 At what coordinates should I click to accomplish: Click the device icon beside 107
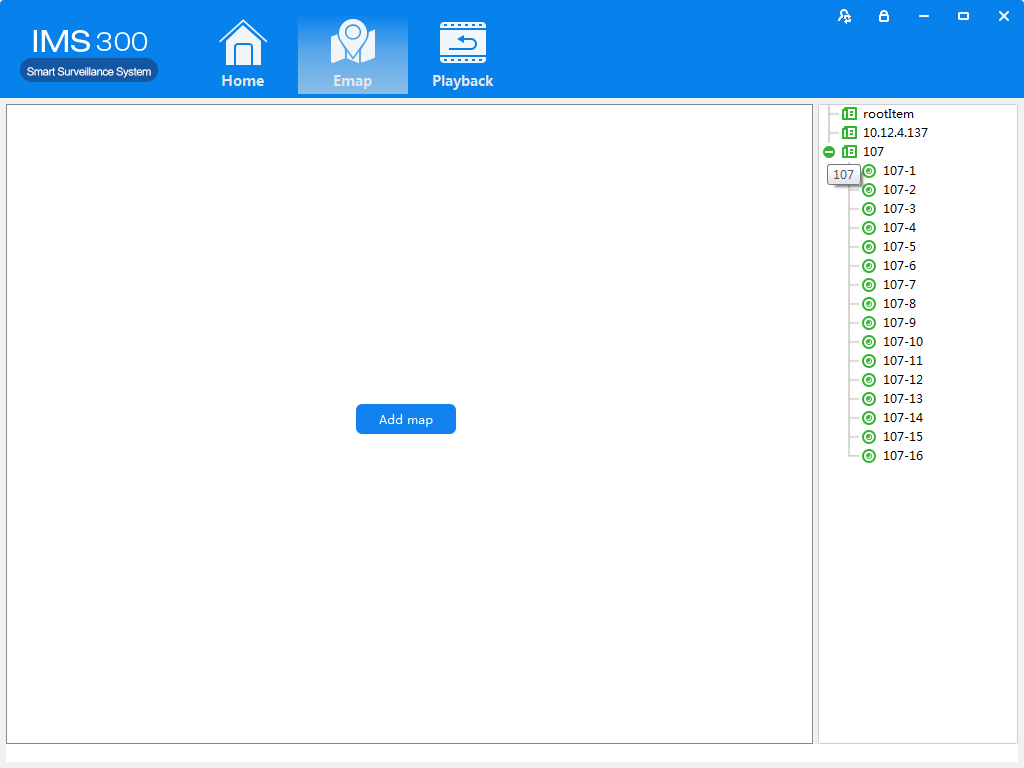tap(849, 152)
